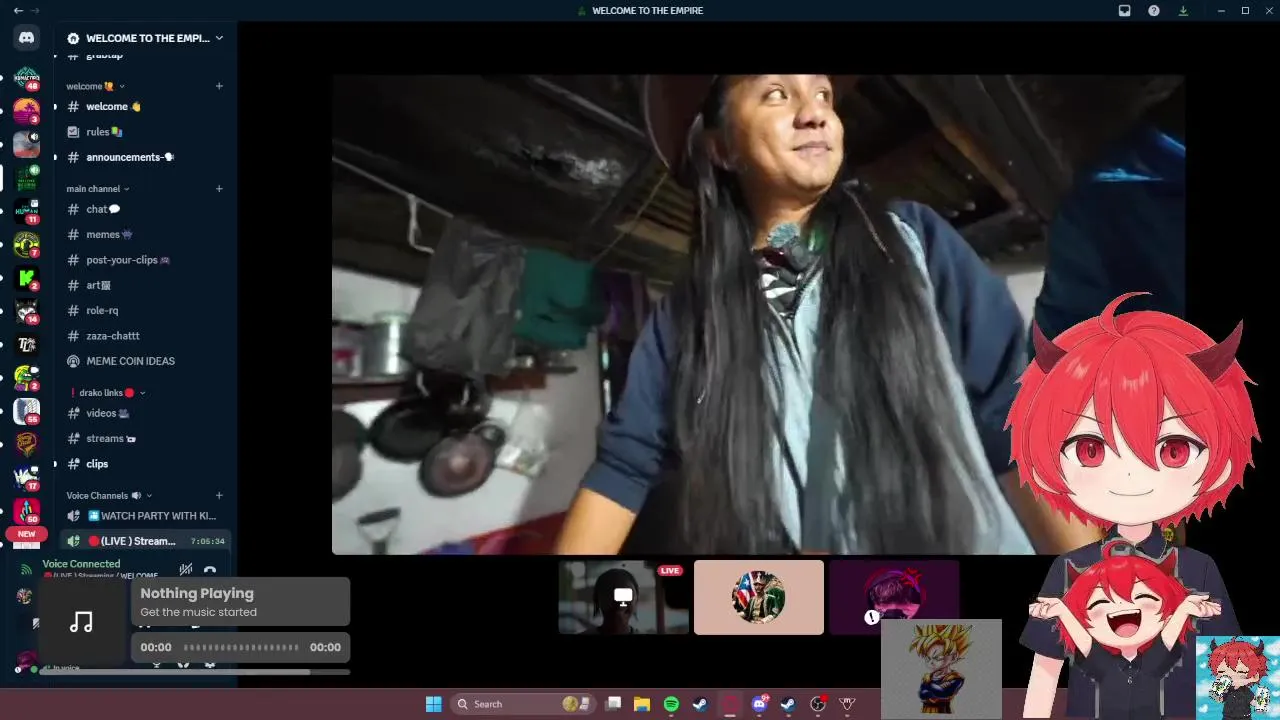Screen dimensions: 1280x720
Task: Open Spotify from the taskbar
Action: tap(671, 704)
